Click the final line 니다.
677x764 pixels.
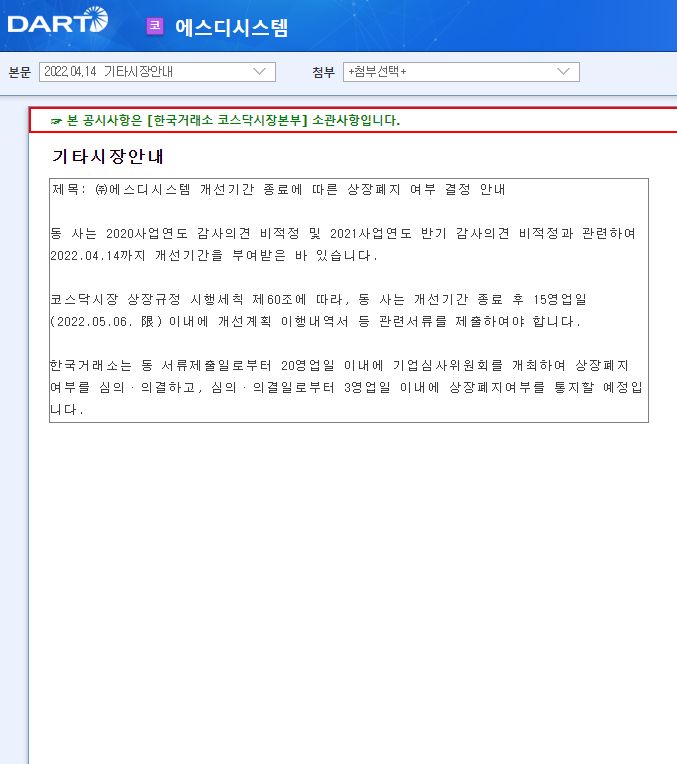point(67,410)
